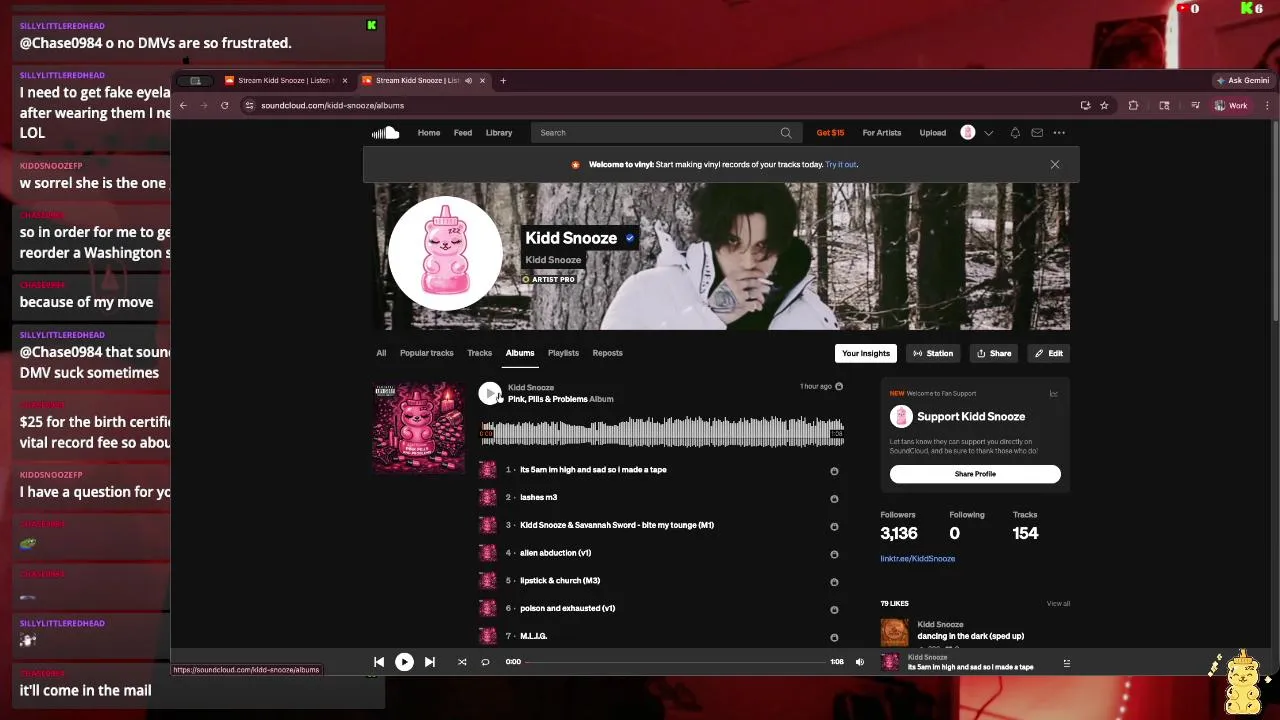Toggle repeat in the bottom player
The image size is (1280, 720).
485,661
